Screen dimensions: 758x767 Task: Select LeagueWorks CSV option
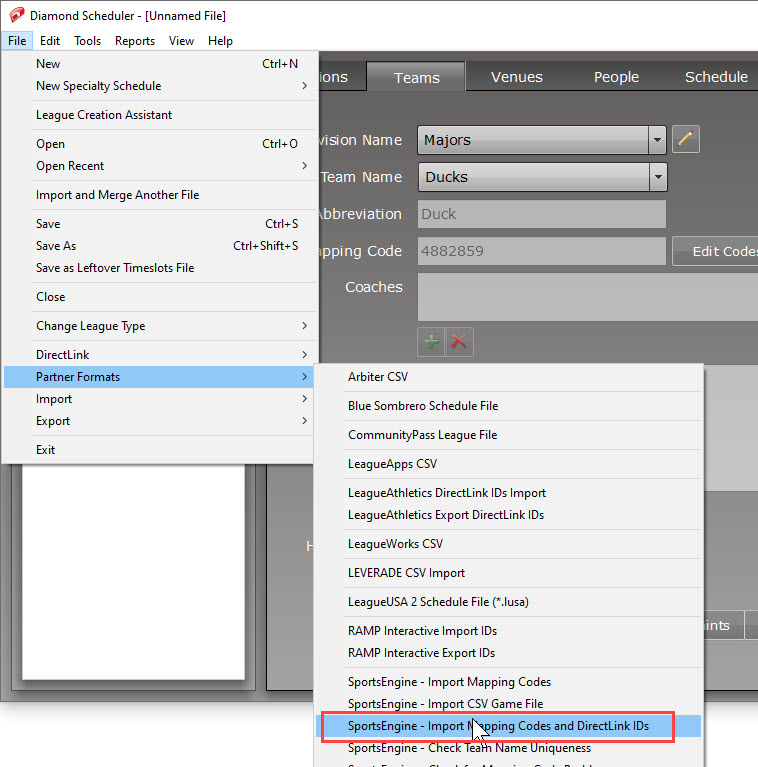(509, 543)
